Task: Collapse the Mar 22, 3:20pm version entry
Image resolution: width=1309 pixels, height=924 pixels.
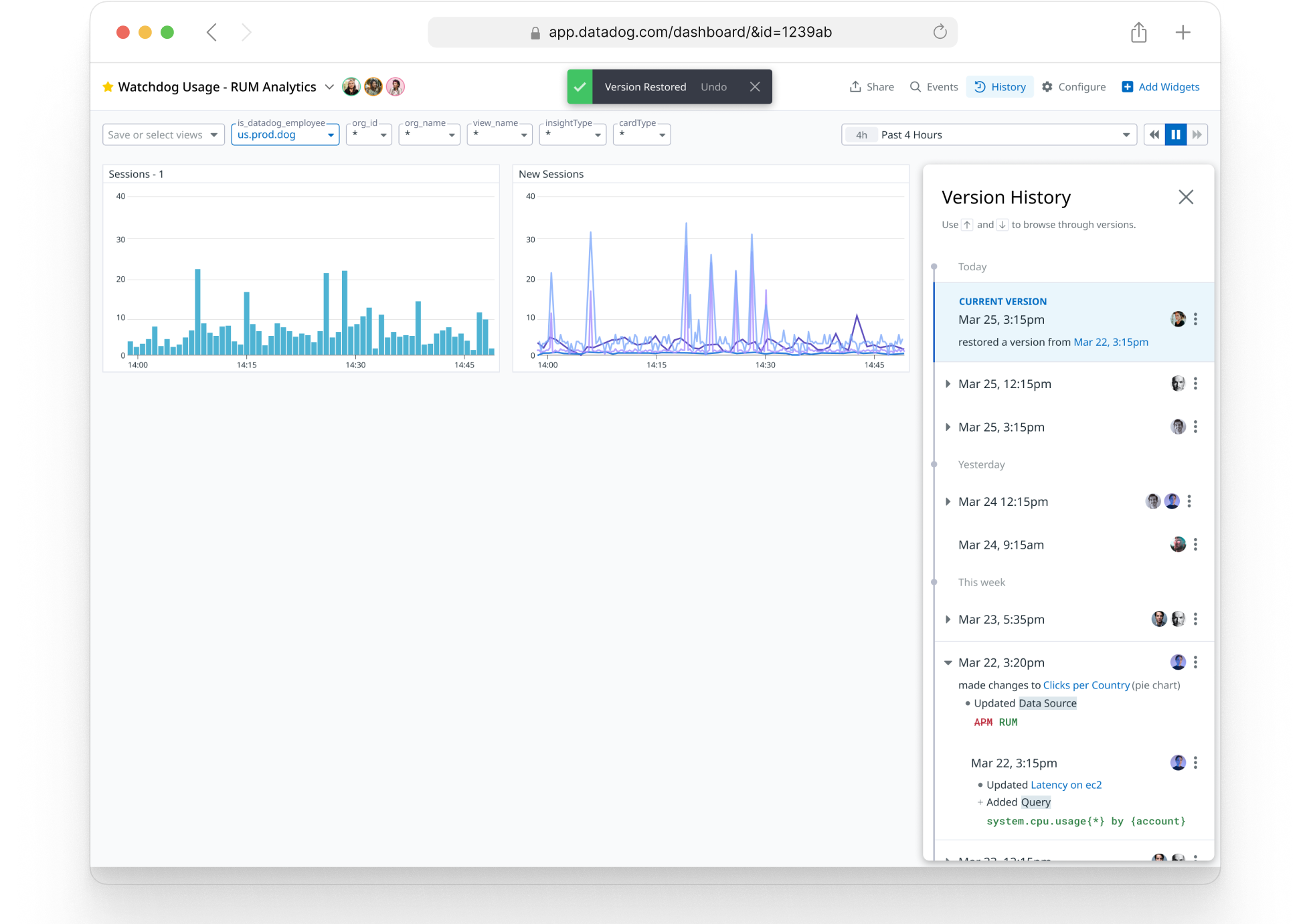Action: pos(948,662)
